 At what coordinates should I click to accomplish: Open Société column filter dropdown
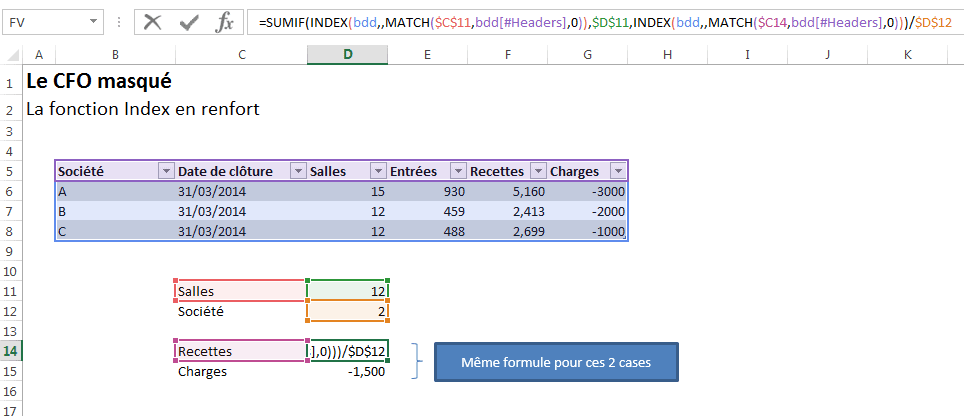(x=165, y=171)
